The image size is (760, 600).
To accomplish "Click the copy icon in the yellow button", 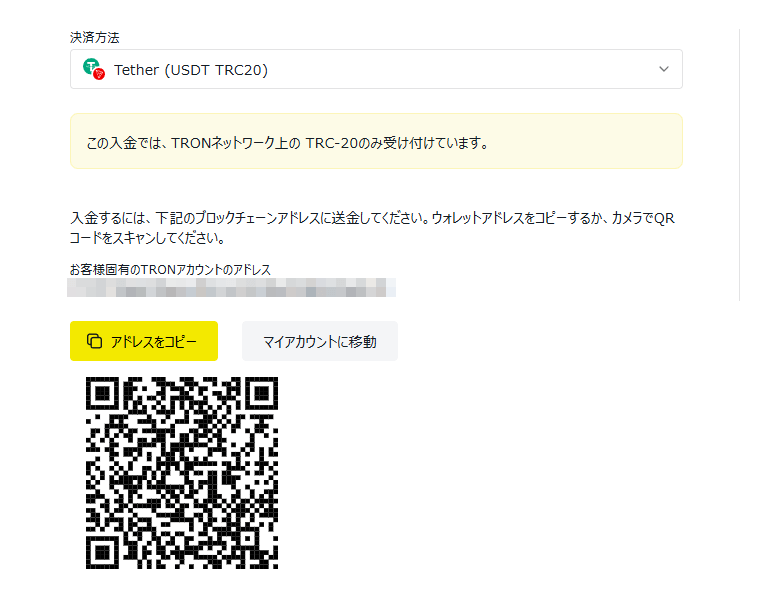I will tap(95, 341).
